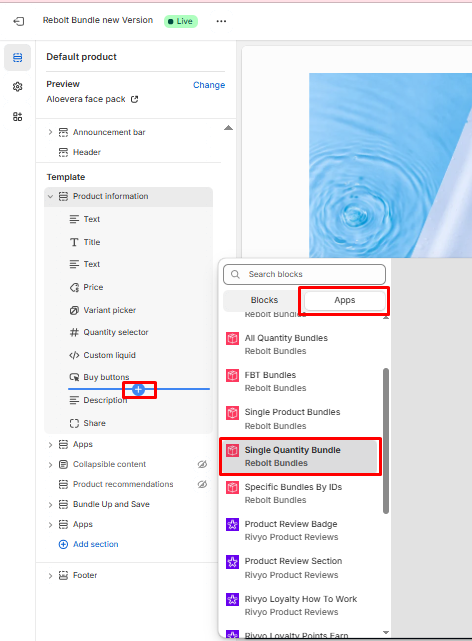Click the FBT Bundles app icon
This screenshot has height=641, width=472.
(233, 375)
